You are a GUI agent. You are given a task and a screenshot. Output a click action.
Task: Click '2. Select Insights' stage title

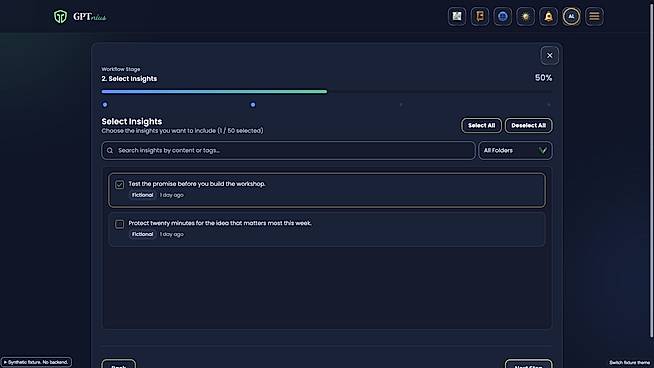(x=129, y=79)
